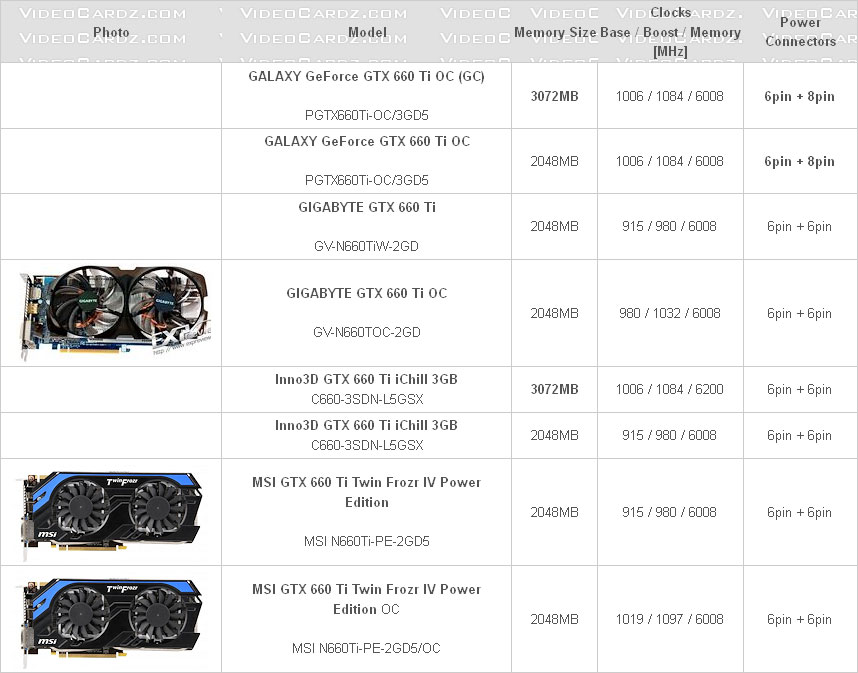
Task: Click clock values 1006 / 1084 / 6200
Action: pyautogui.click(x=670, y=389)
